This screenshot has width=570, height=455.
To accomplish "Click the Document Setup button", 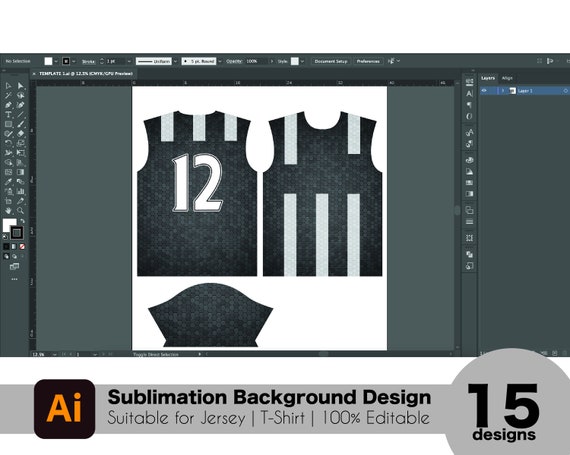I will (x=331, y=61).
